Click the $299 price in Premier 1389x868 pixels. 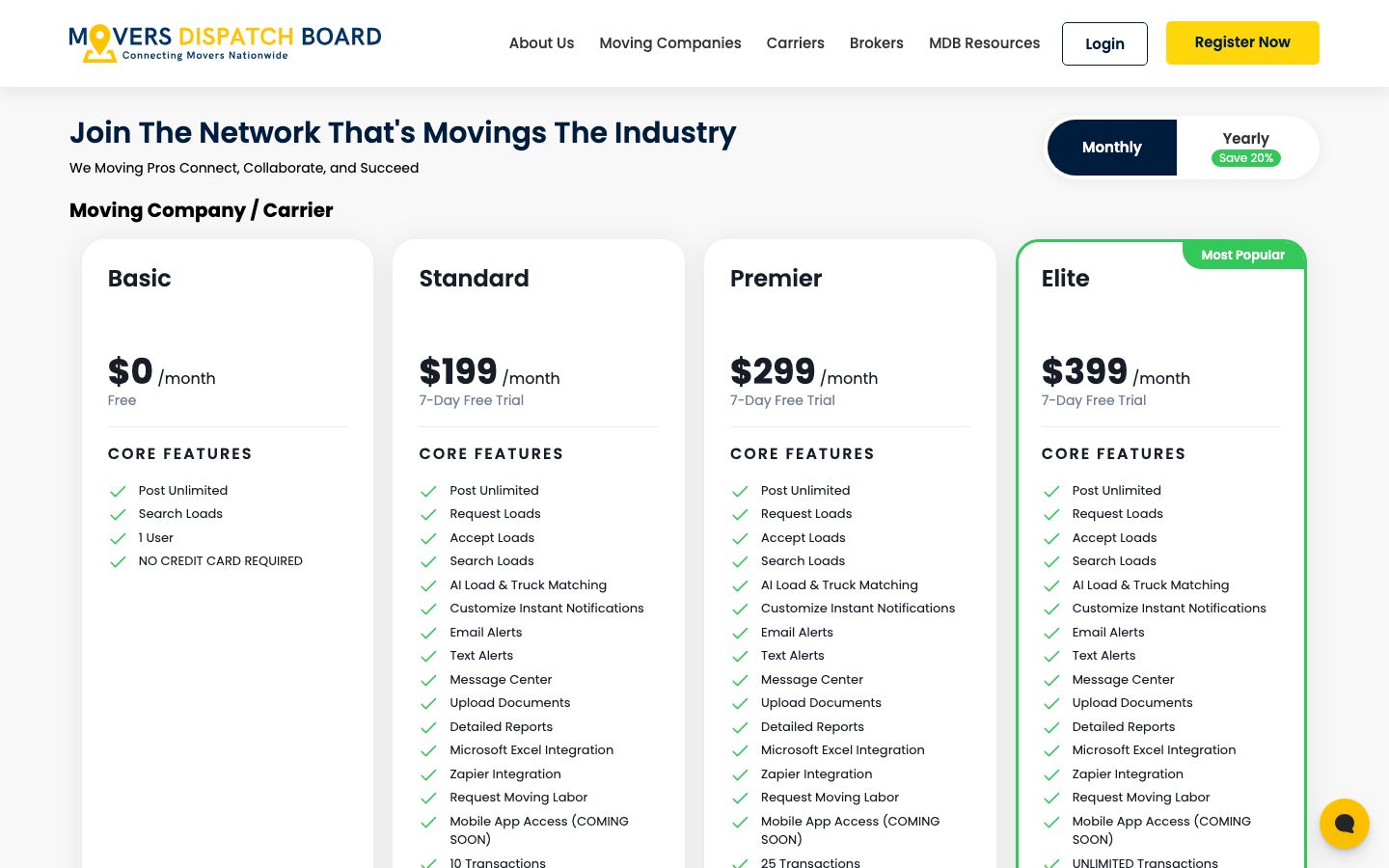click(773, 371)
